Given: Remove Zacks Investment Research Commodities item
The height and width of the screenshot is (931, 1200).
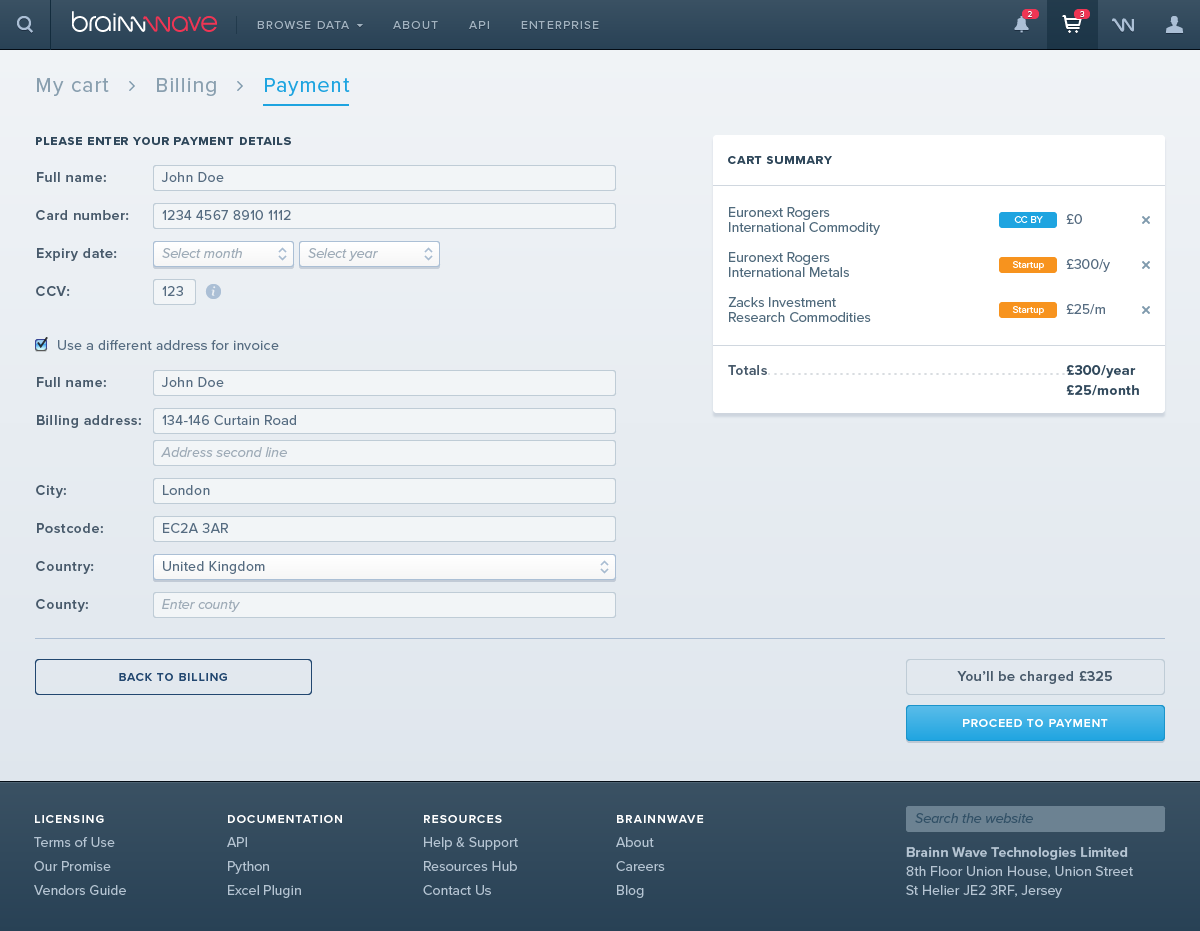Looking at the screenshot, I should (x=1146, y=310).
